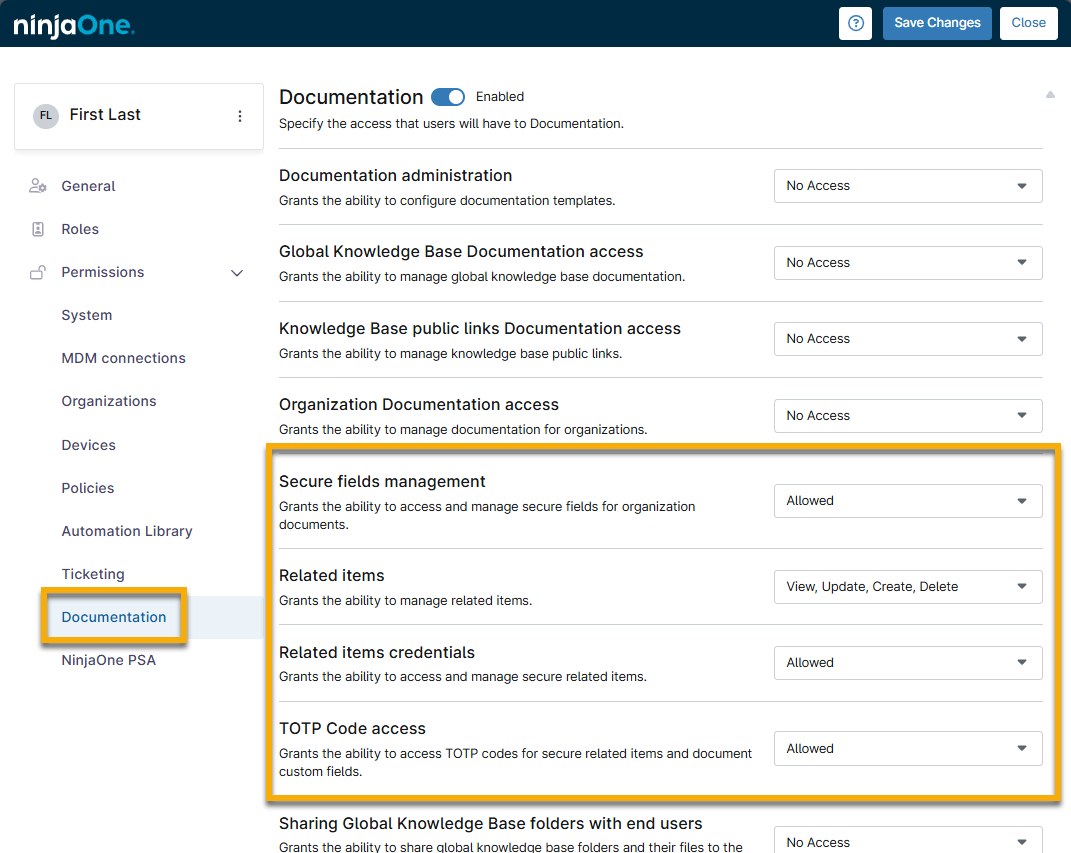Select the Ticketing permissions menu item
Viewport: 1071px width, 853px height.
93,574
